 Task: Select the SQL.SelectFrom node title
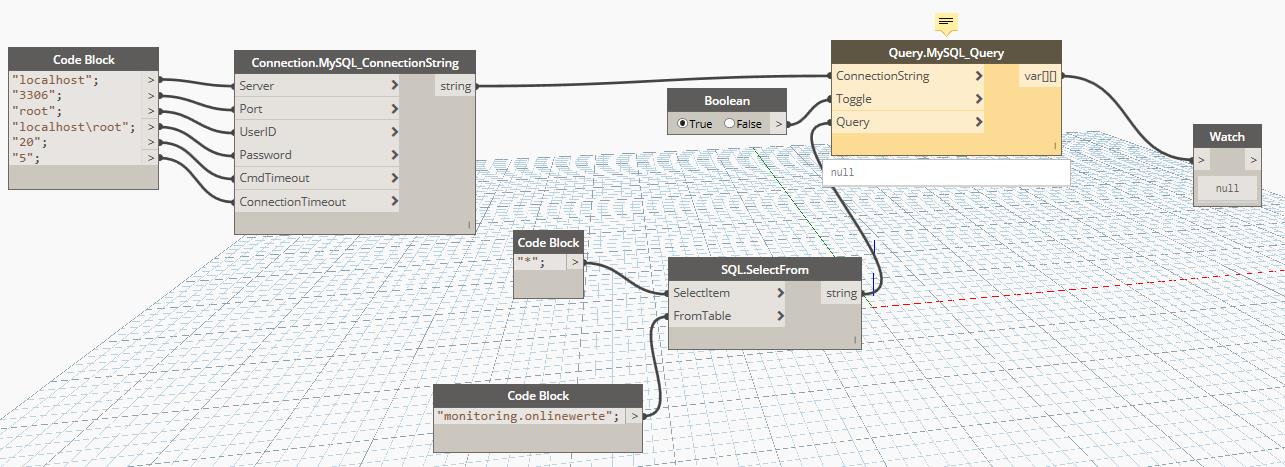765,270
